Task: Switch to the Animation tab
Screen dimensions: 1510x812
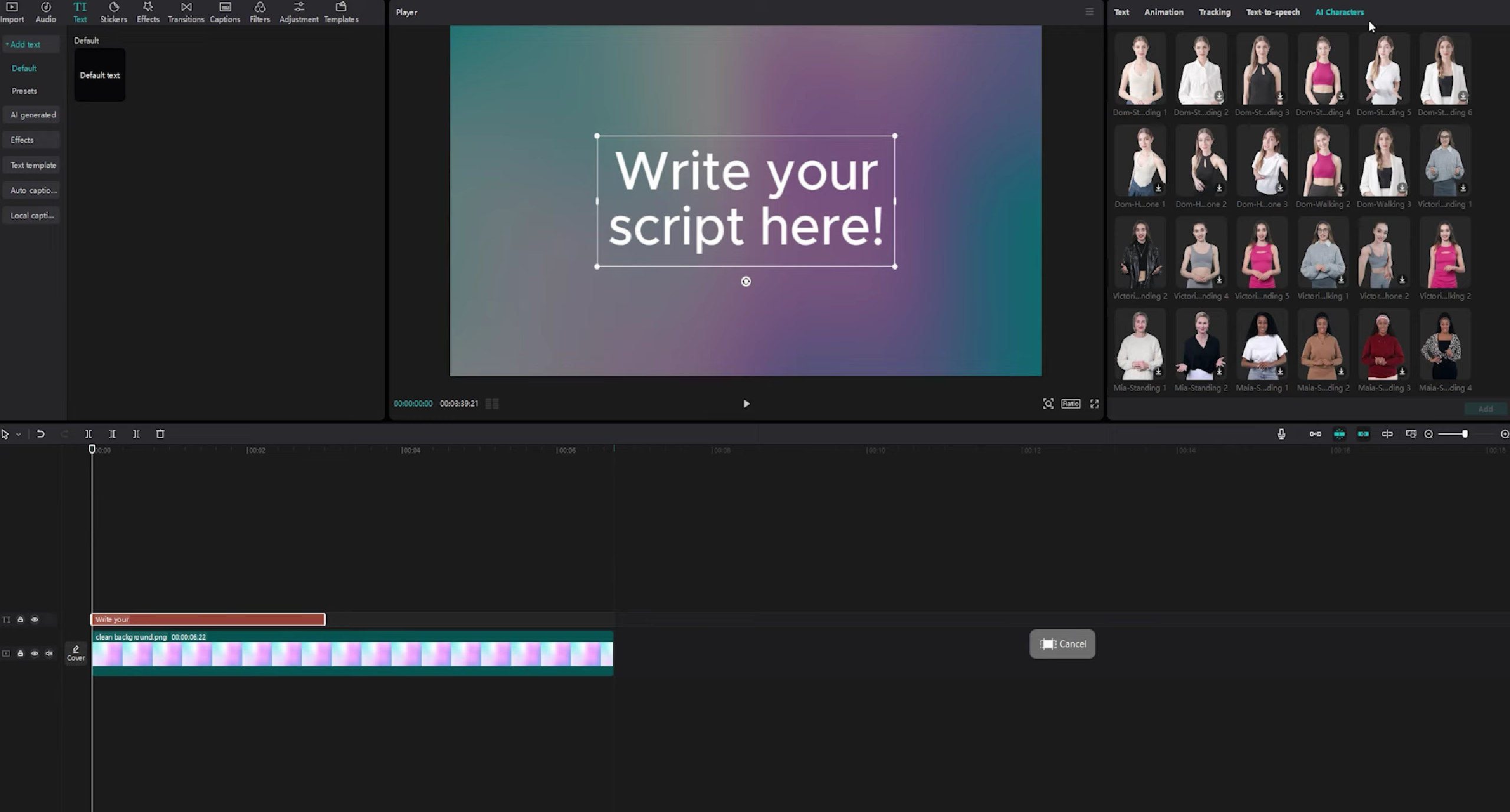Action: pos(1163,12)
